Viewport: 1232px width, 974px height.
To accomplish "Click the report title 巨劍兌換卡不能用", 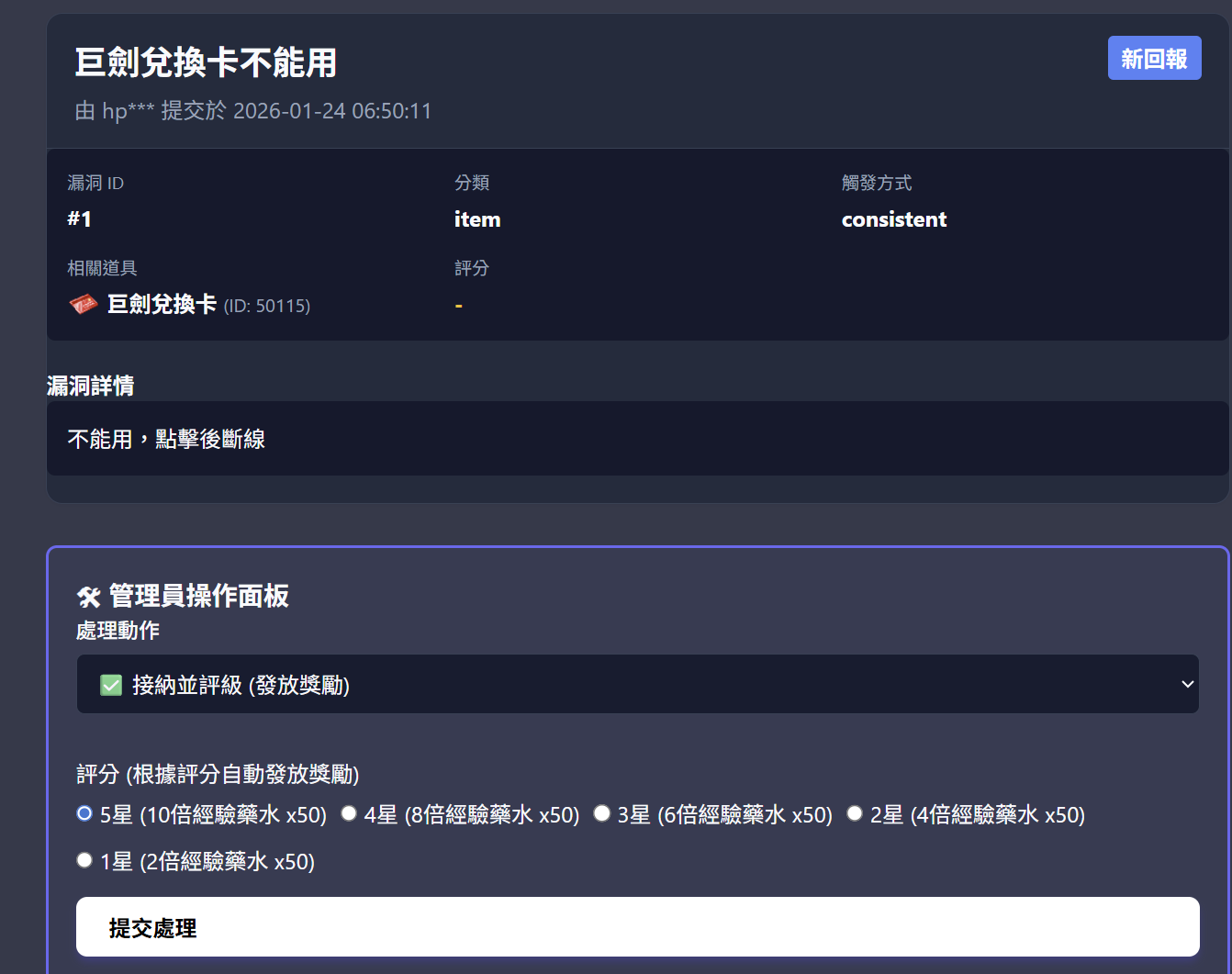I will pyautogui.click(x=206, y=63).
